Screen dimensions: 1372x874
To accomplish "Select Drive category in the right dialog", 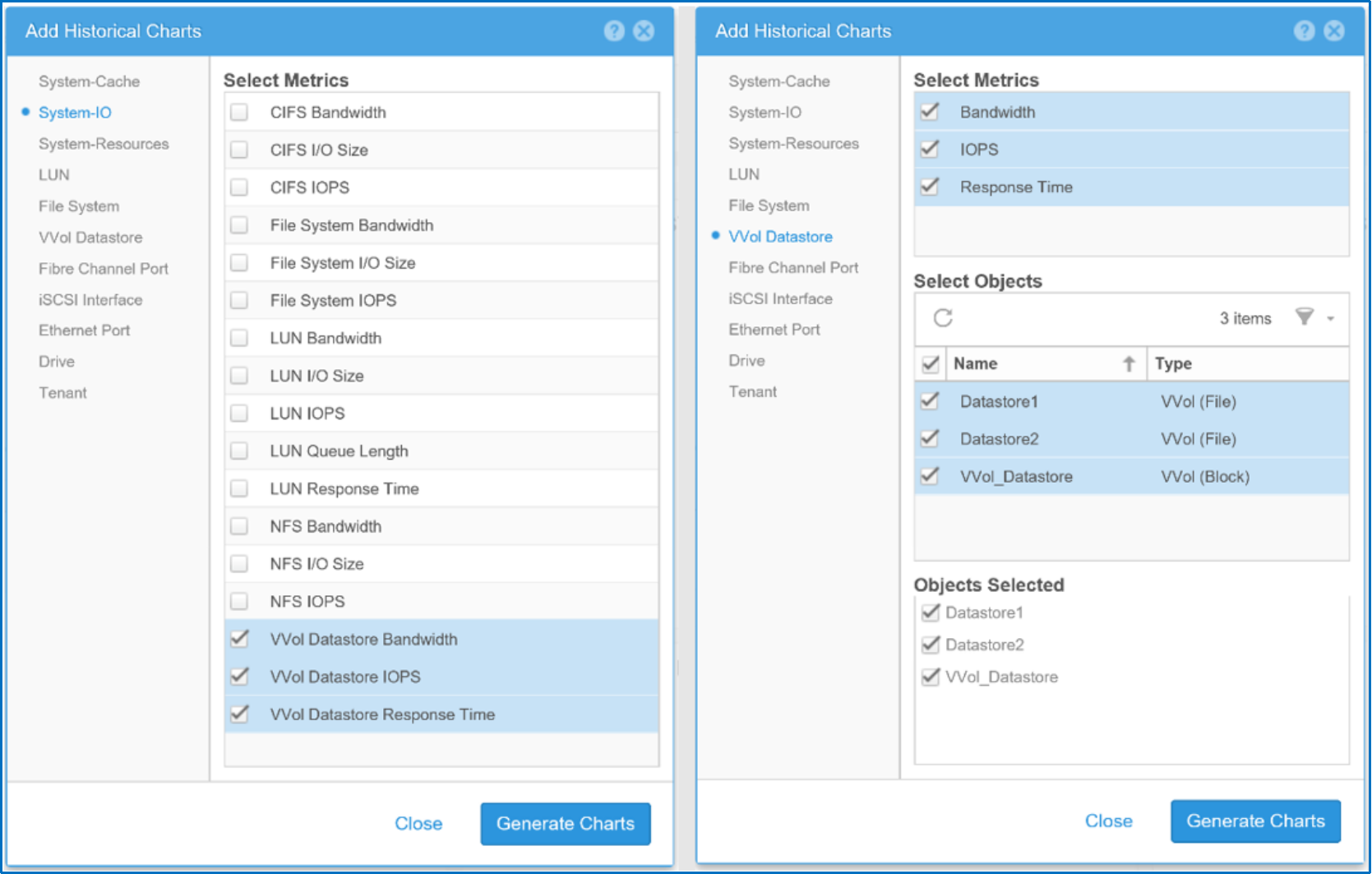I will click(x=746, y=361).
